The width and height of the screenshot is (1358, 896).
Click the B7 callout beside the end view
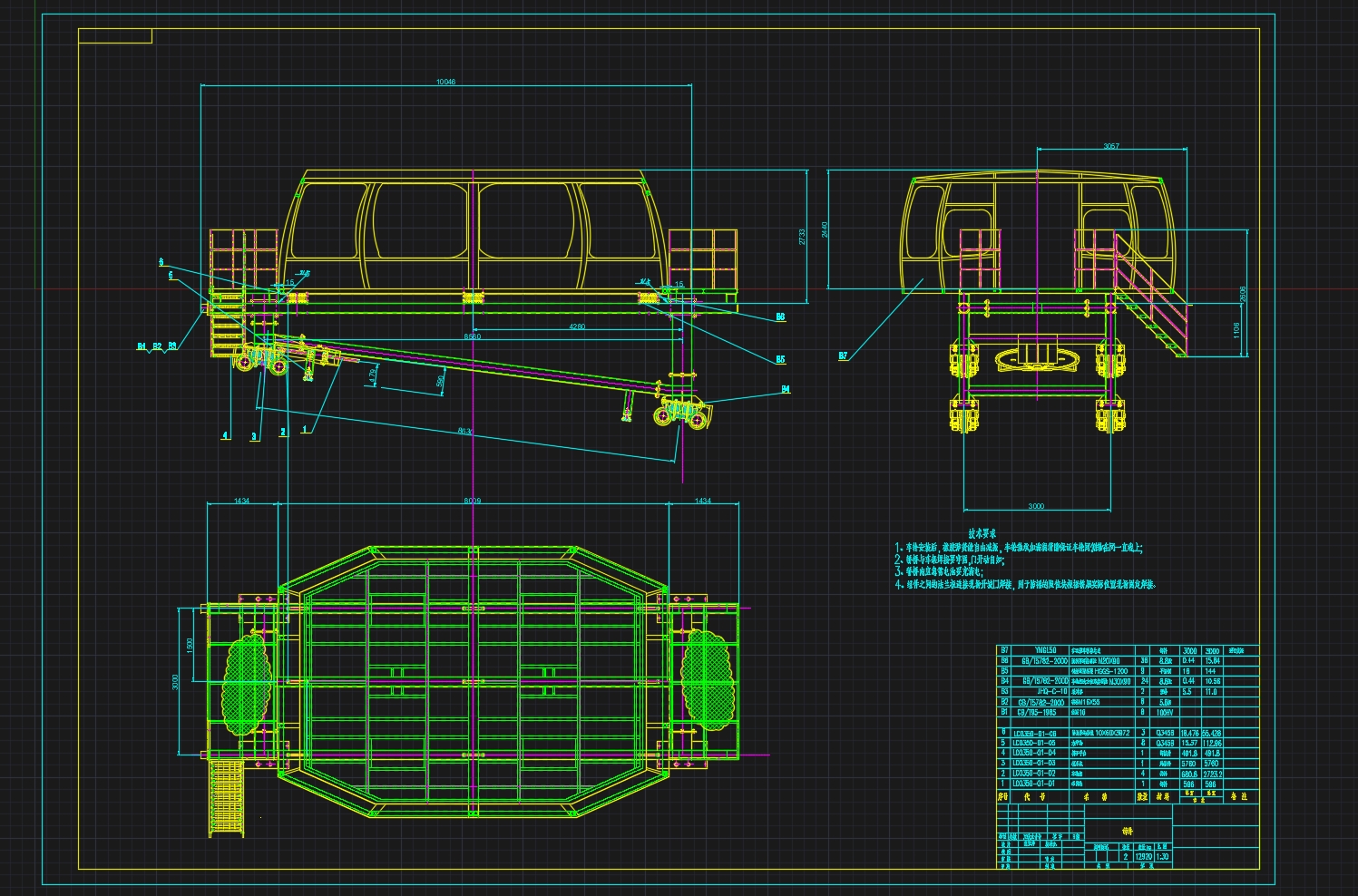(x=843, y=356)
